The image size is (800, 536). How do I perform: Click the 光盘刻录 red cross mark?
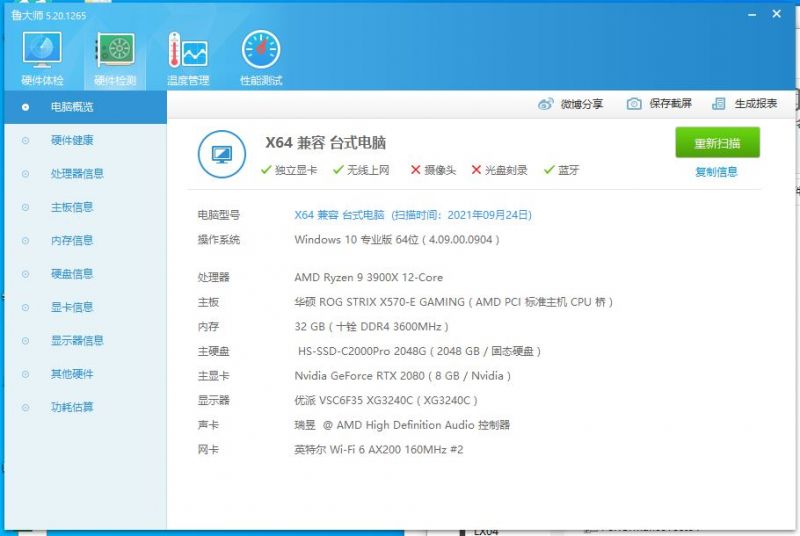click(x=476, y=170)
